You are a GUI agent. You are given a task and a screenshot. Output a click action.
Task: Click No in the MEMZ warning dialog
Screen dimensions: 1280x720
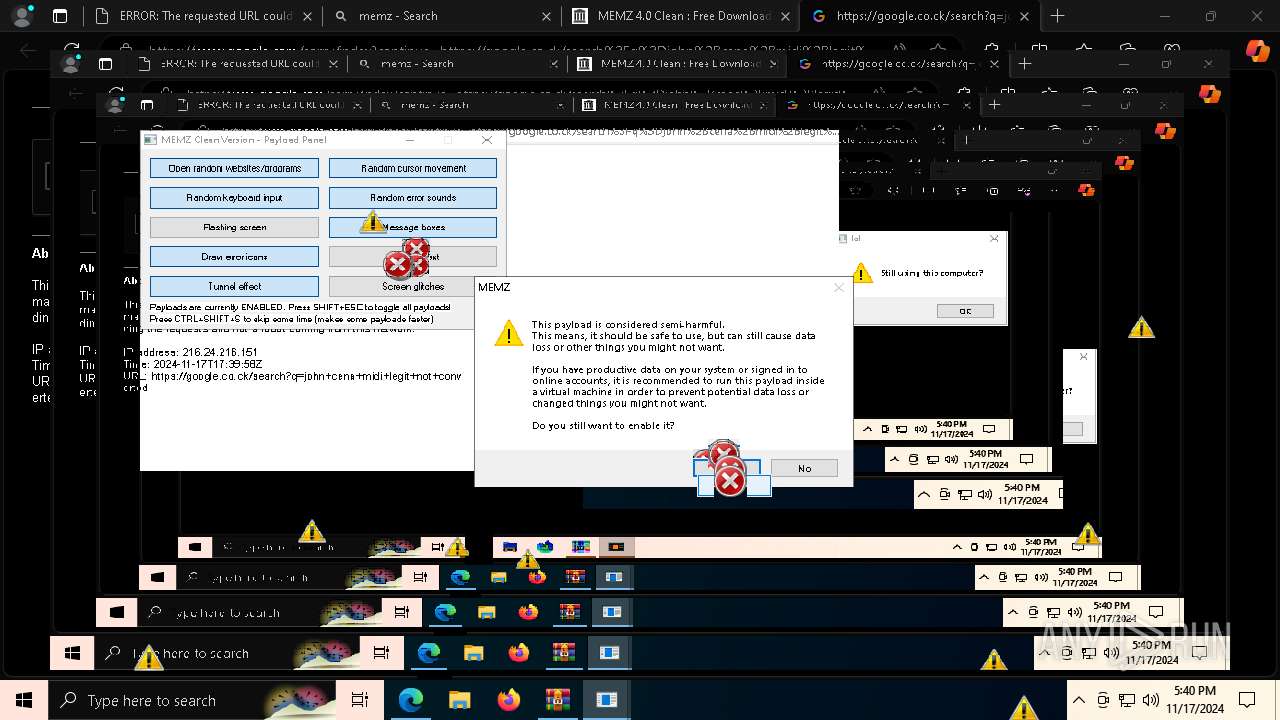(804, 468)
